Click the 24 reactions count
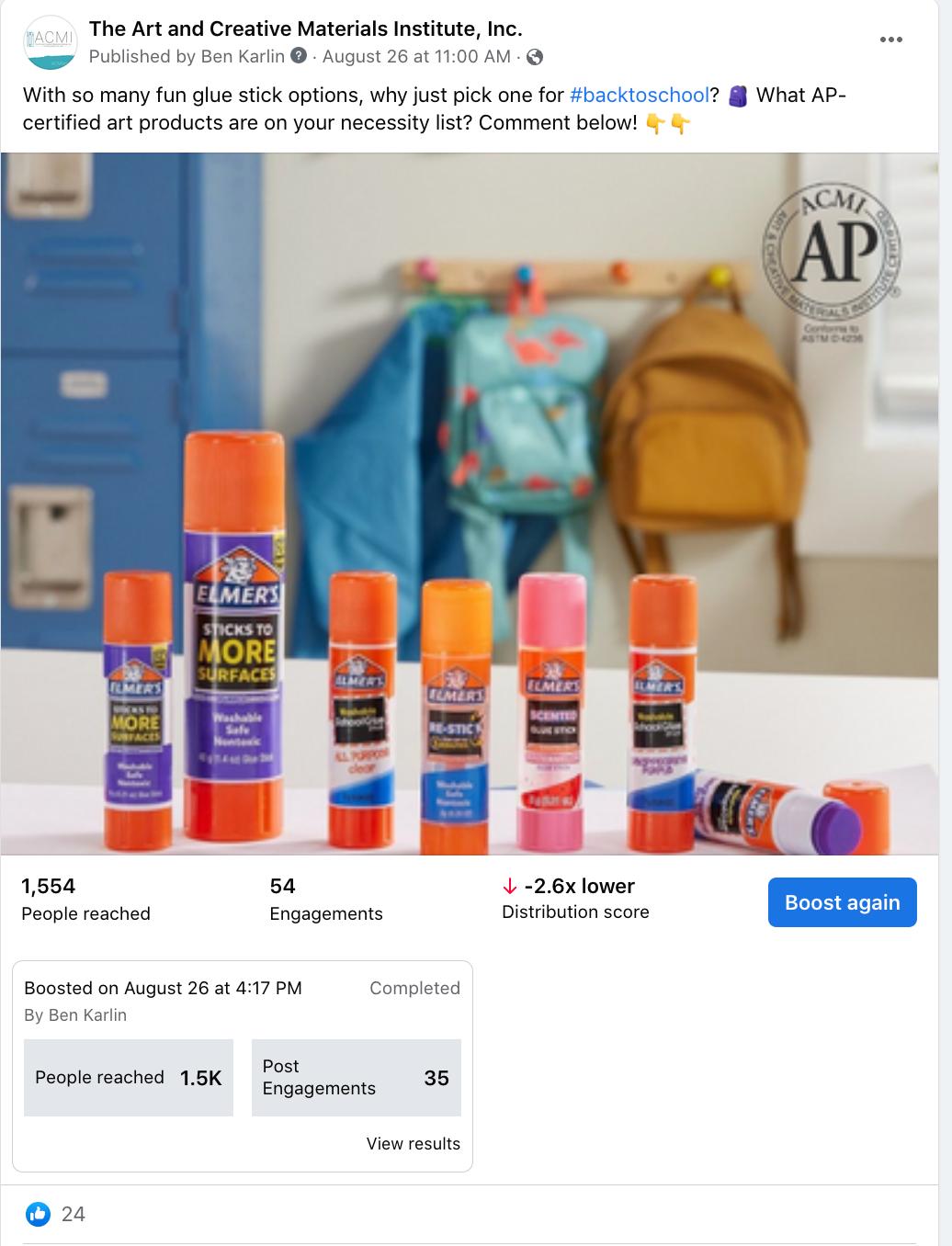Viewport: 952px width, 1246px height. 74,1214
